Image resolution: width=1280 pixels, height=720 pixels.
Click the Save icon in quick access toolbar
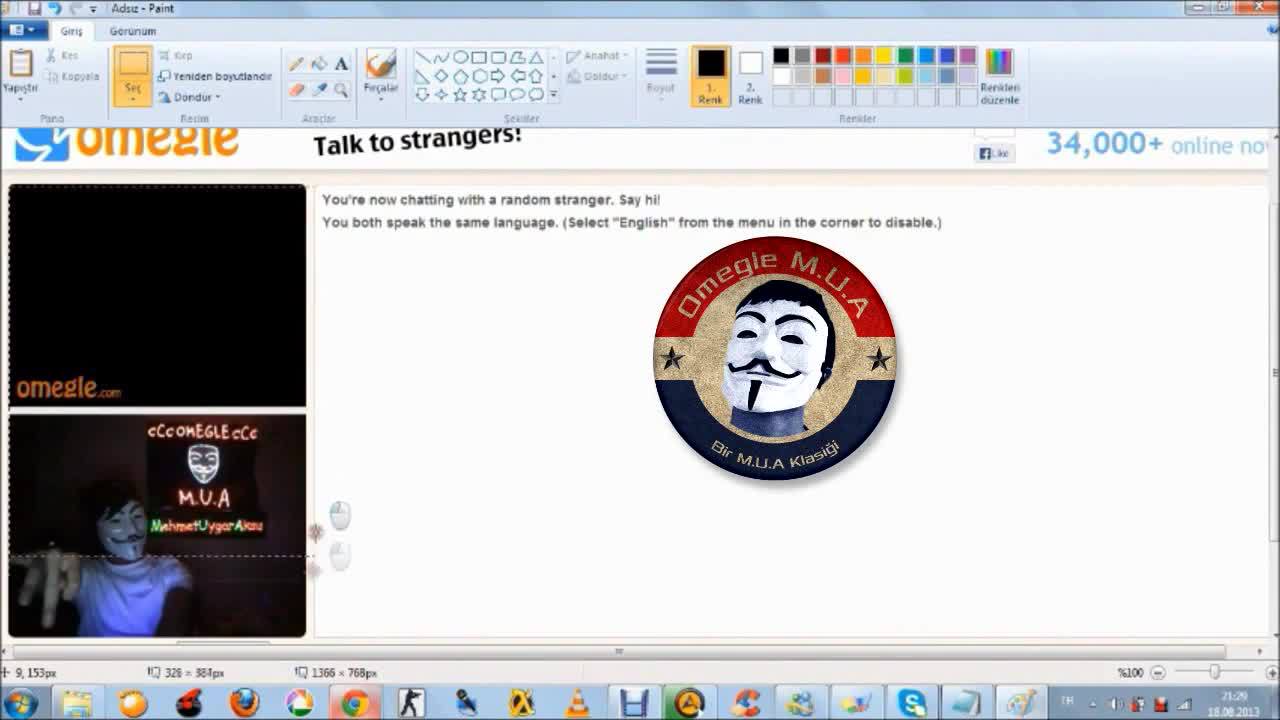pyautogui.click(x=34, y=8)
